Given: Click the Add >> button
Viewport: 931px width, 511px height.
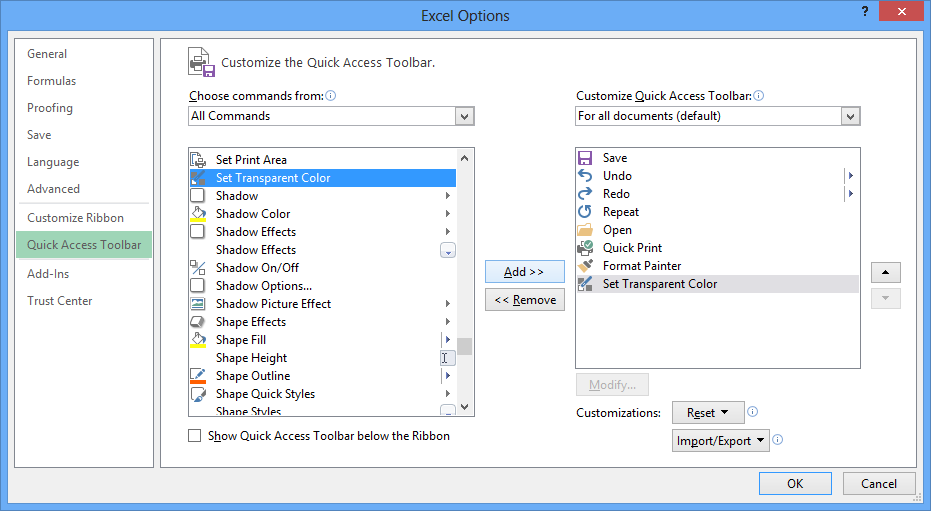Looking at the screenshot, I should coord(524,272).
